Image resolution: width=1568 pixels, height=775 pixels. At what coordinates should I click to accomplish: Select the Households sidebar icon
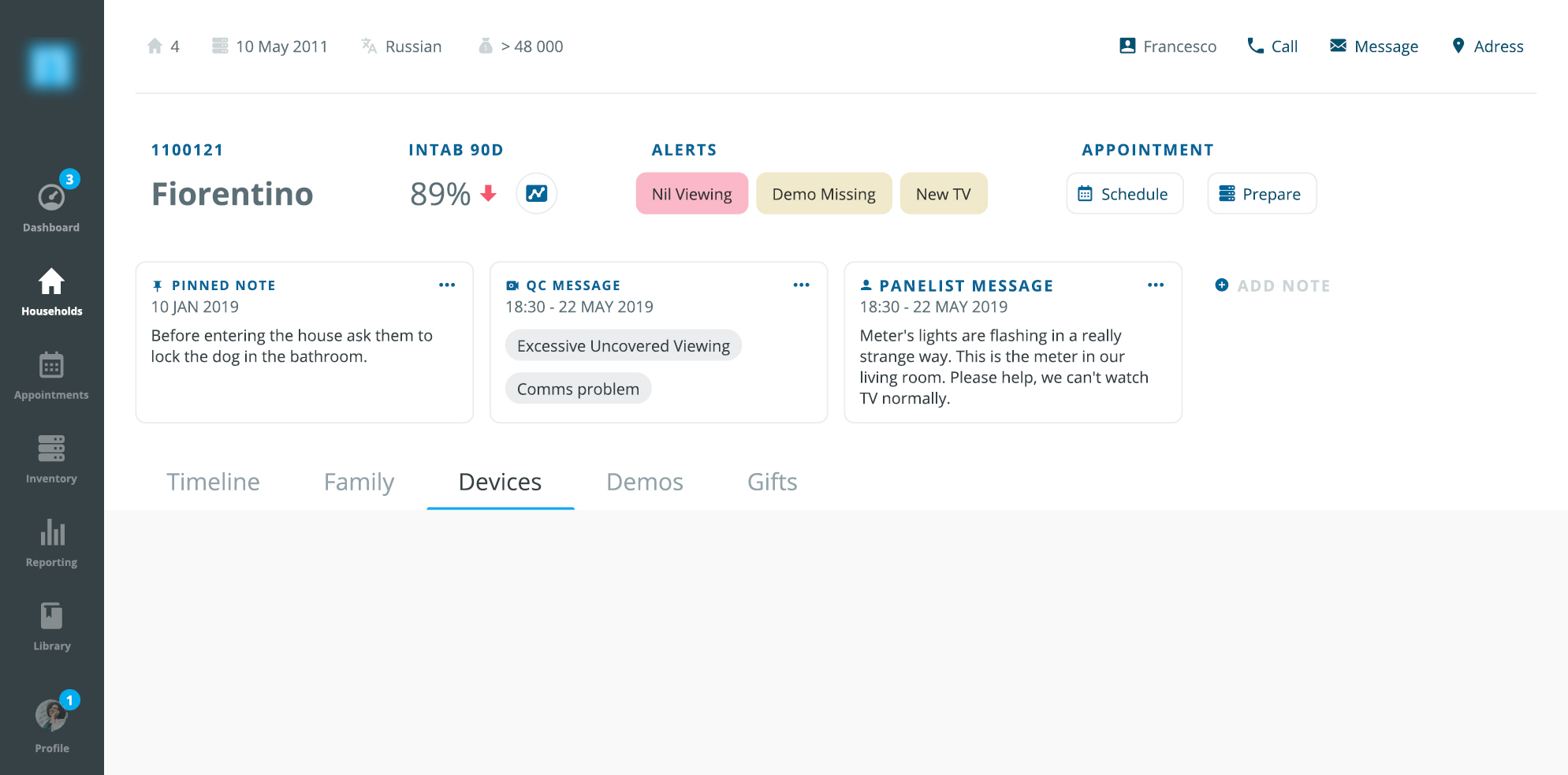click(51, 289)
